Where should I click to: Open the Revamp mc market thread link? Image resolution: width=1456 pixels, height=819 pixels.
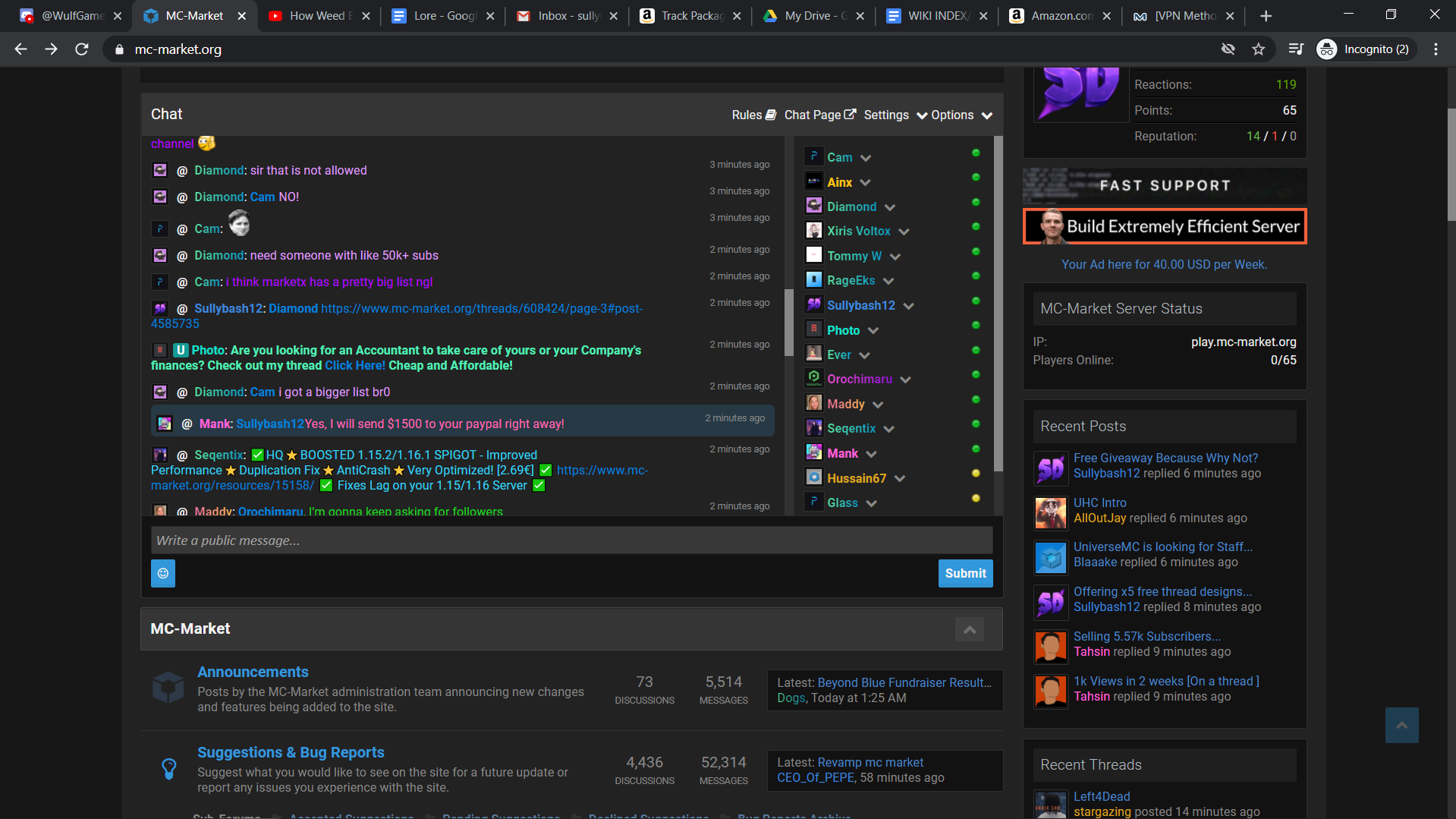pyautogui.click(x=870, y=763)
